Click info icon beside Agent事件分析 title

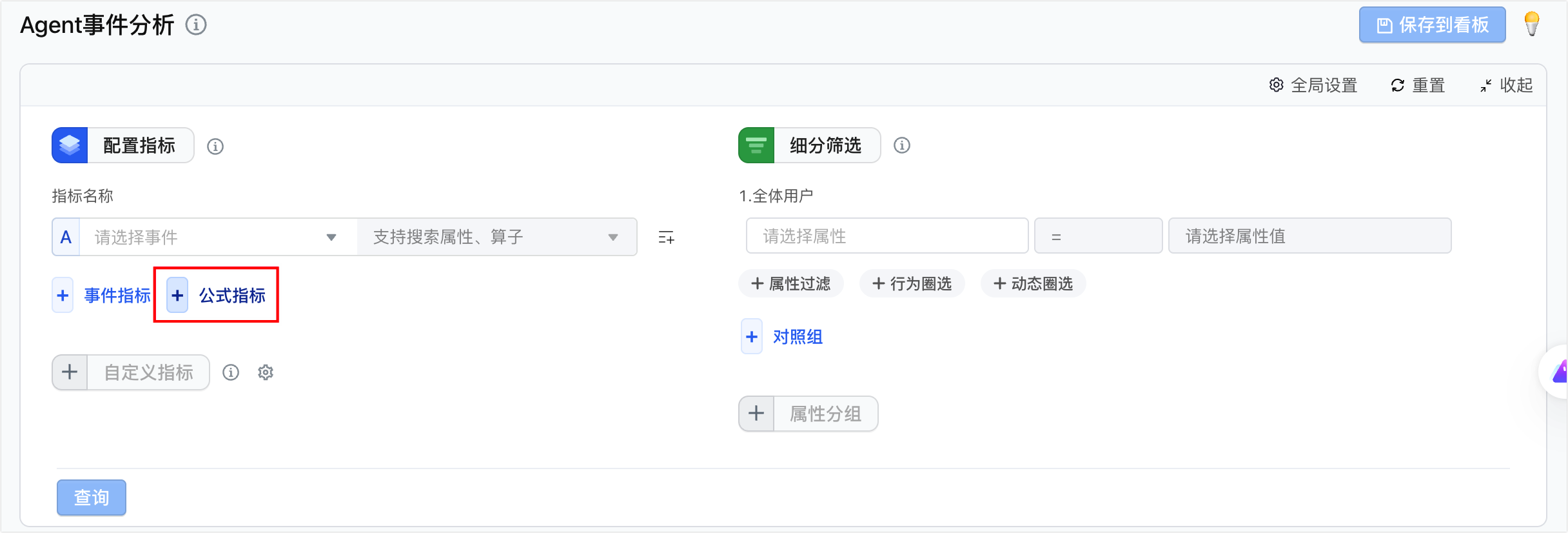[x=196, y=25]
